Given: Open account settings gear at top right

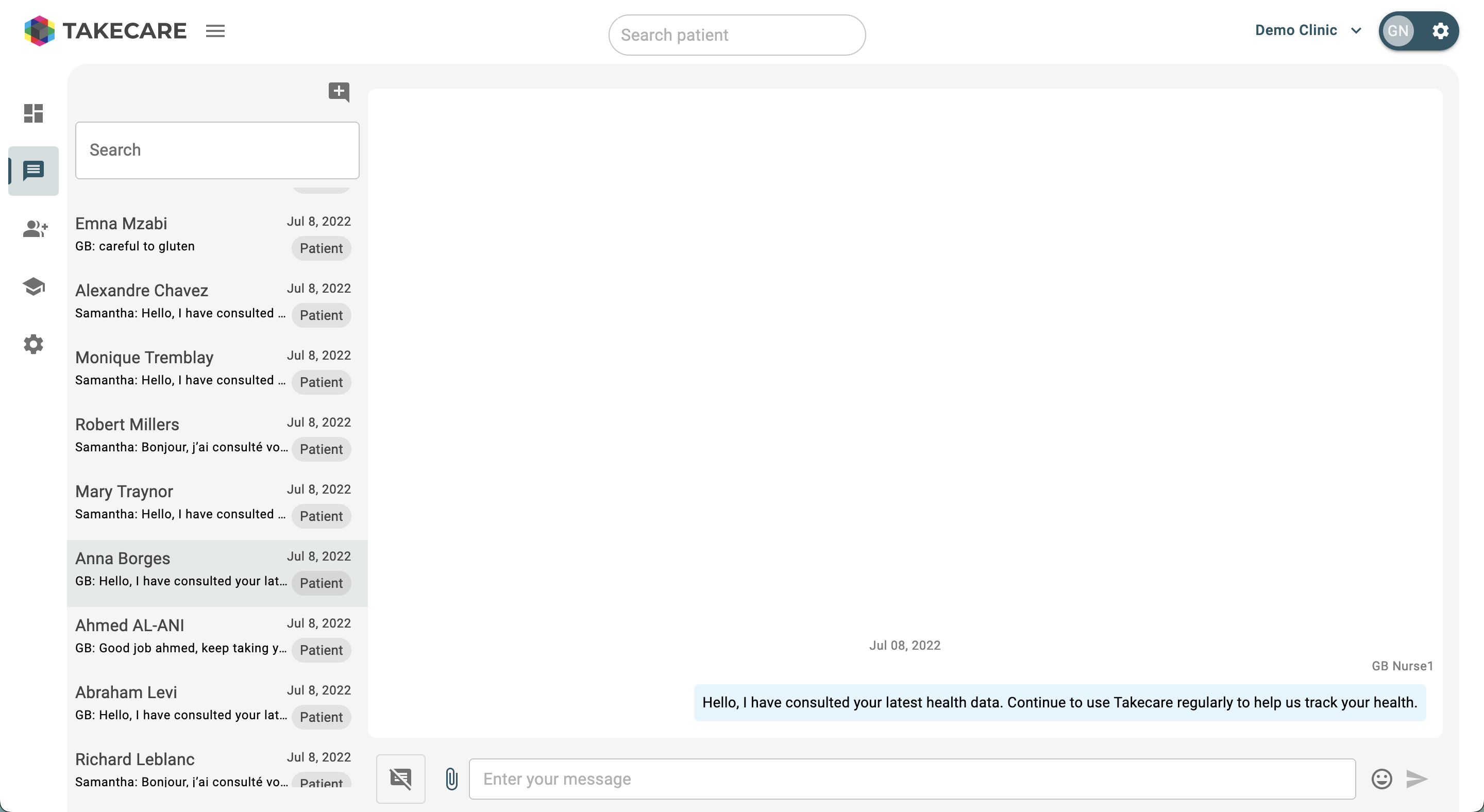Looking at the screenshot, I should (x=1441, y=30).
